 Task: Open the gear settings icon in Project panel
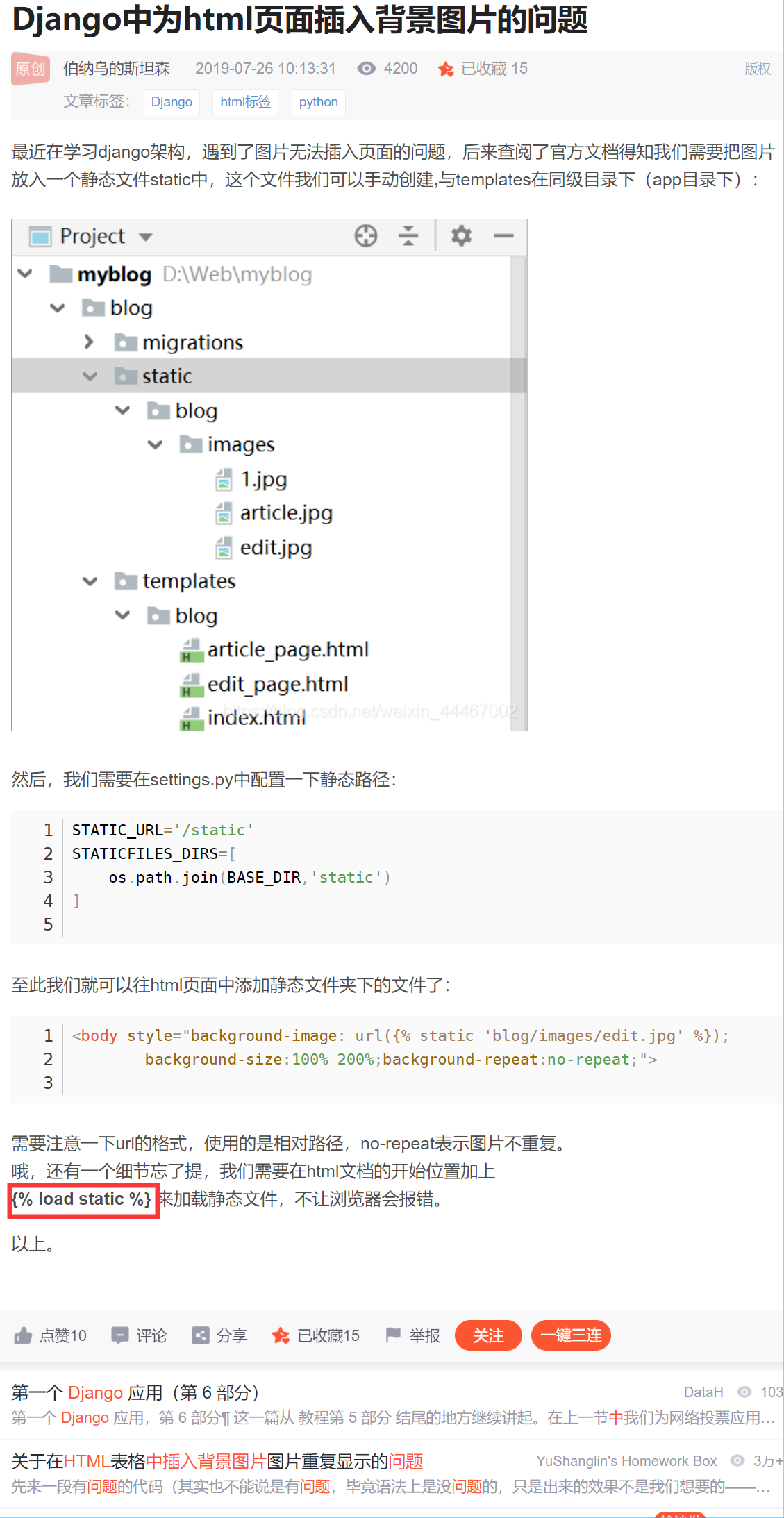pos(462,236)
